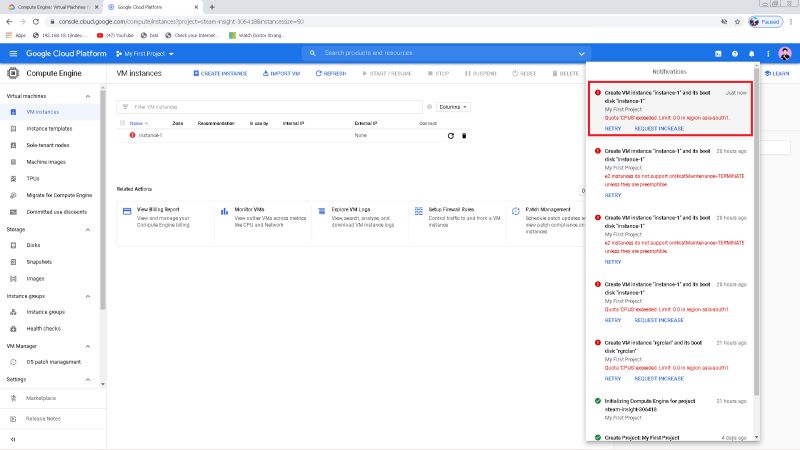Open Machine images in sidebar
800x450 pixels.
coord(46,162)
